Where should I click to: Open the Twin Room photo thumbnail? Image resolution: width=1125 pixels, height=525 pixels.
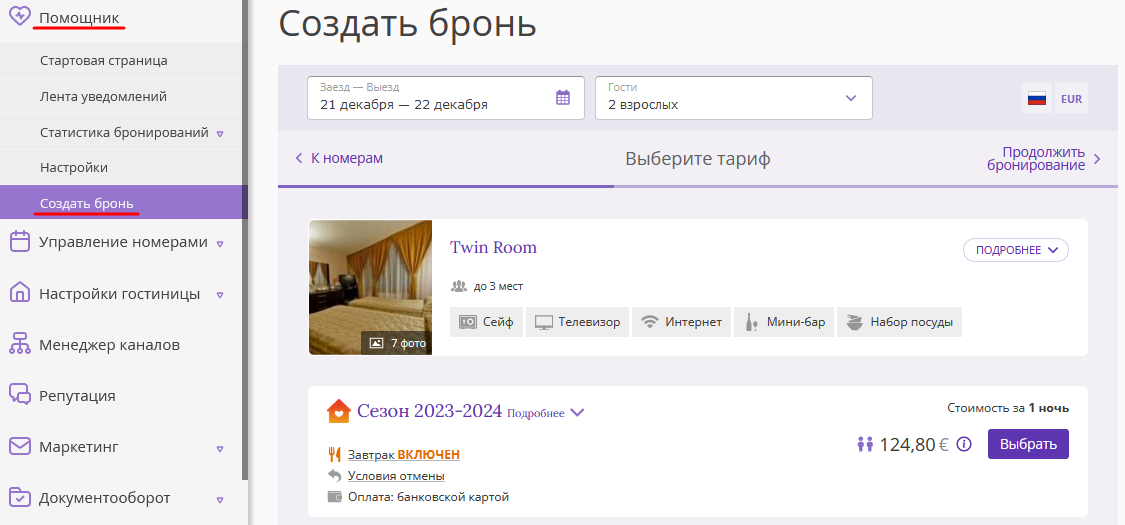(x=370, y=287)
